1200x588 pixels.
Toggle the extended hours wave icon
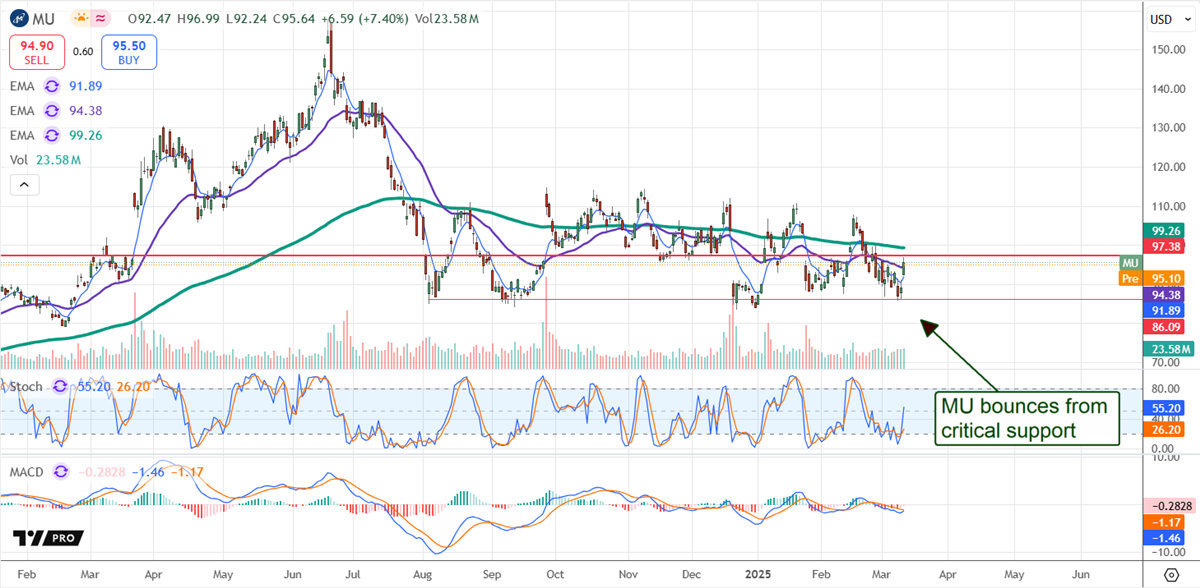point(100,17)
